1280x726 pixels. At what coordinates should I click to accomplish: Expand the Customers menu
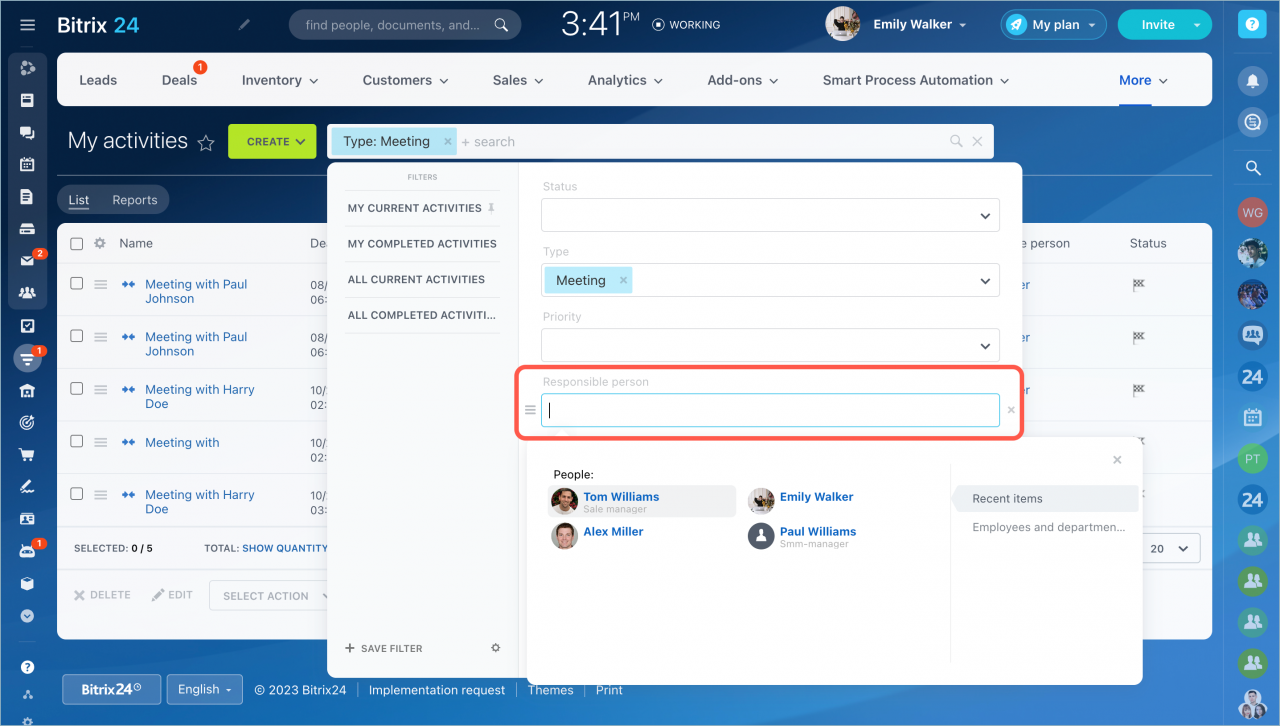(x=406, y=80)
